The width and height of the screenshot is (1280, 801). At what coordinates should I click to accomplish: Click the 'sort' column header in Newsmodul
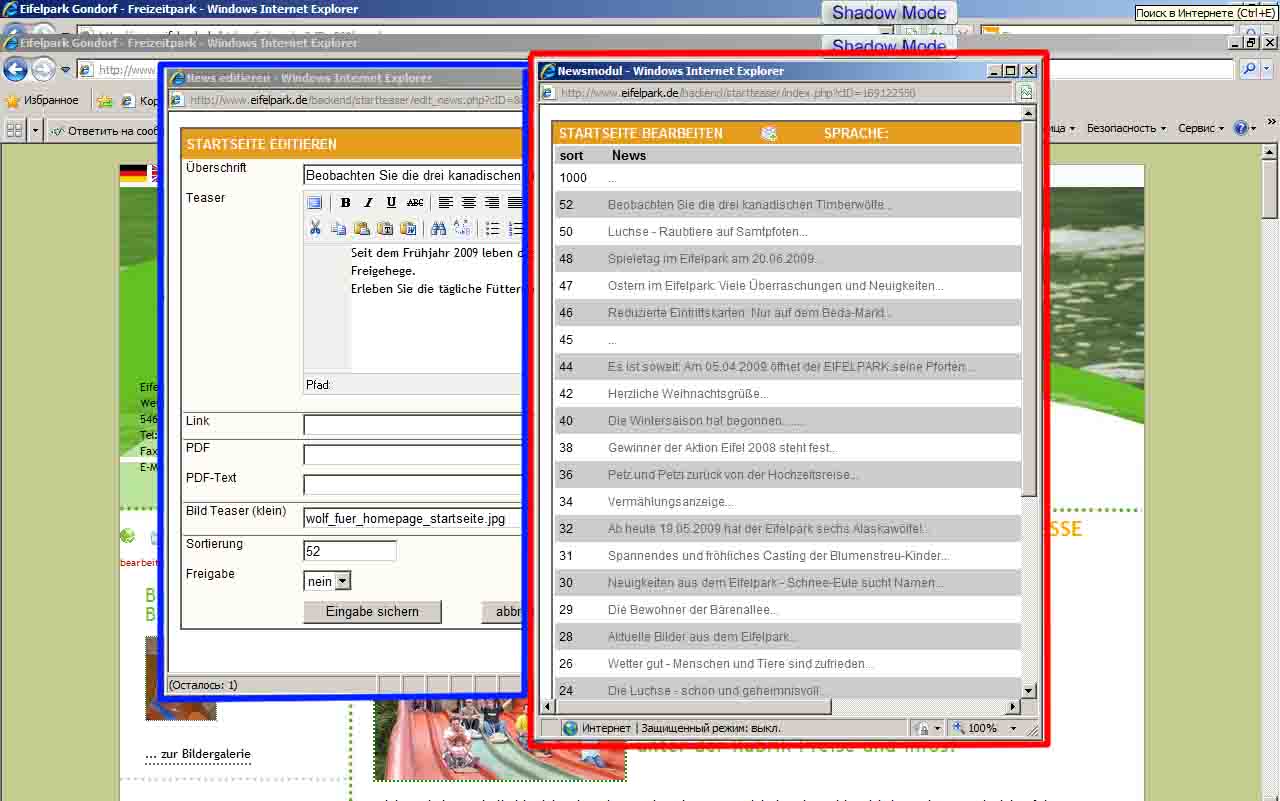click(571, 155)
